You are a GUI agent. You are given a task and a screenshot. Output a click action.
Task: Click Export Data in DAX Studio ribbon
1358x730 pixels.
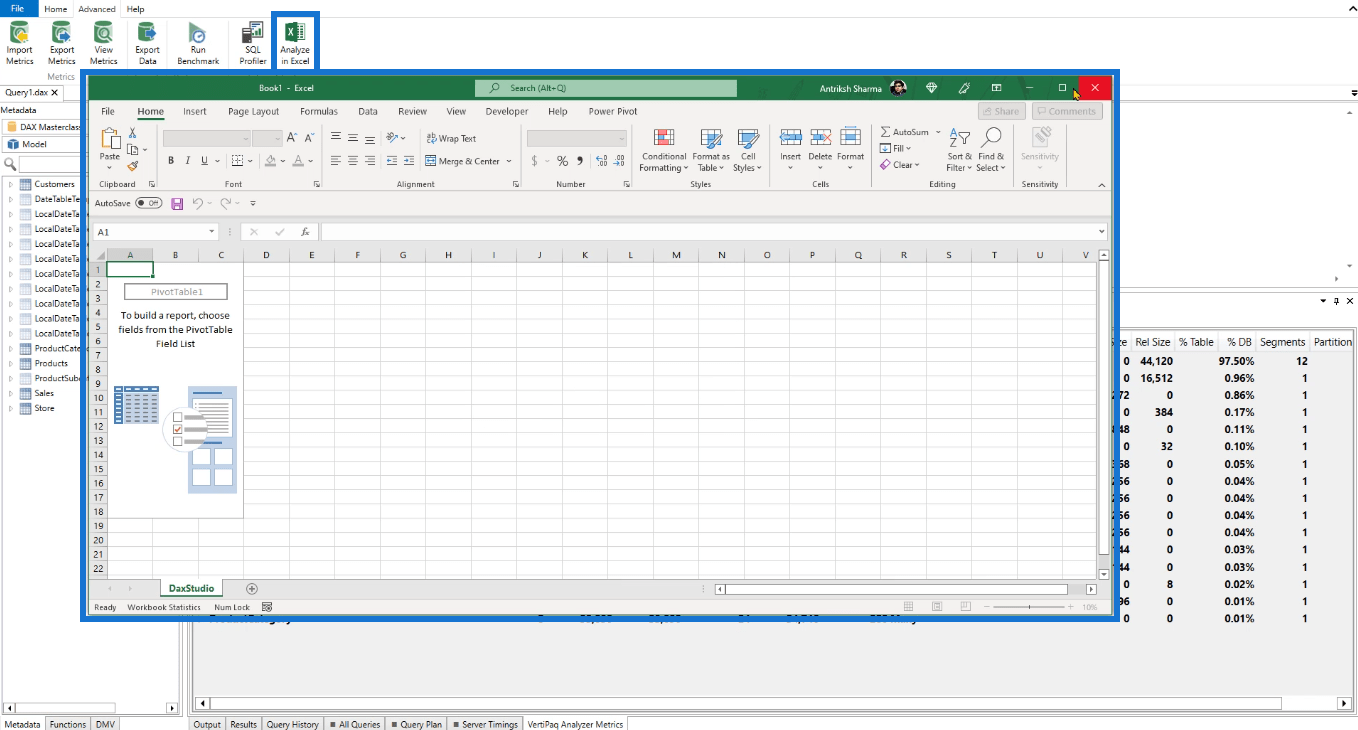147,44
